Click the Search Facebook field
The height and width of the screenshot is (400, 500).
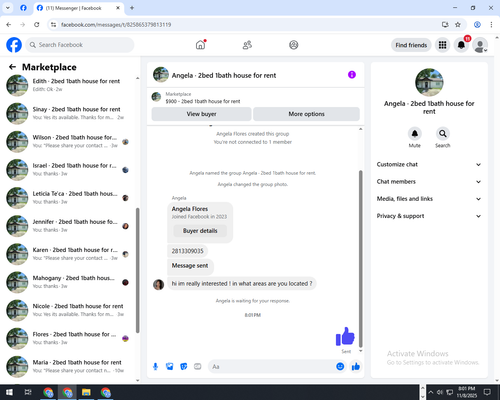[x=80, y=45]
